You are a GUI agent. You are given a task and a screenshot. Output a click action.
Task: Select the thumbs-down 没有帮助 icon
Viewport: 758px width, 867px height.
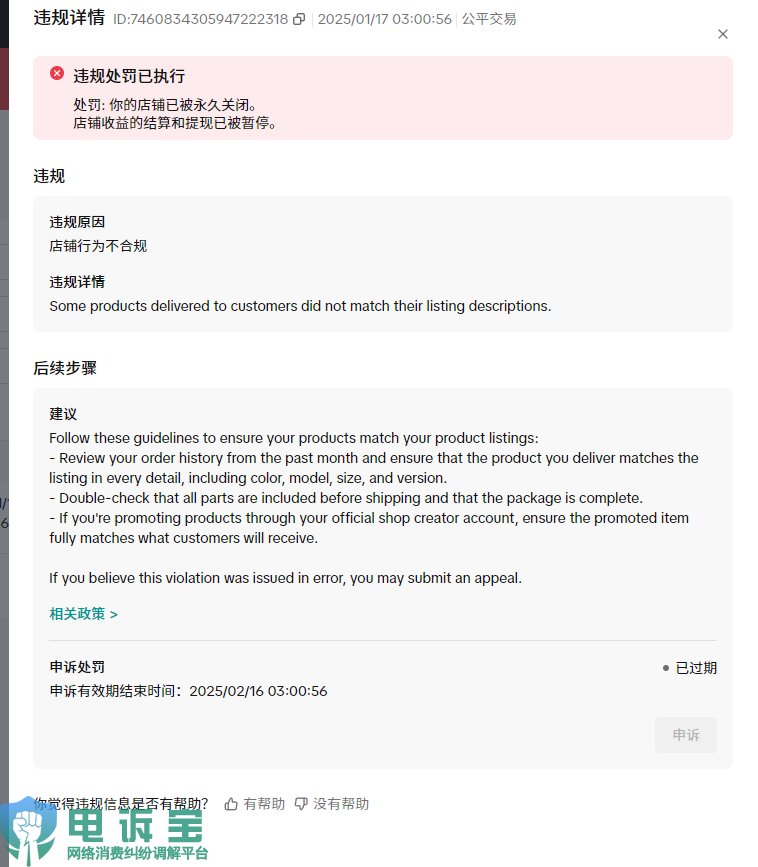(301, 804)
